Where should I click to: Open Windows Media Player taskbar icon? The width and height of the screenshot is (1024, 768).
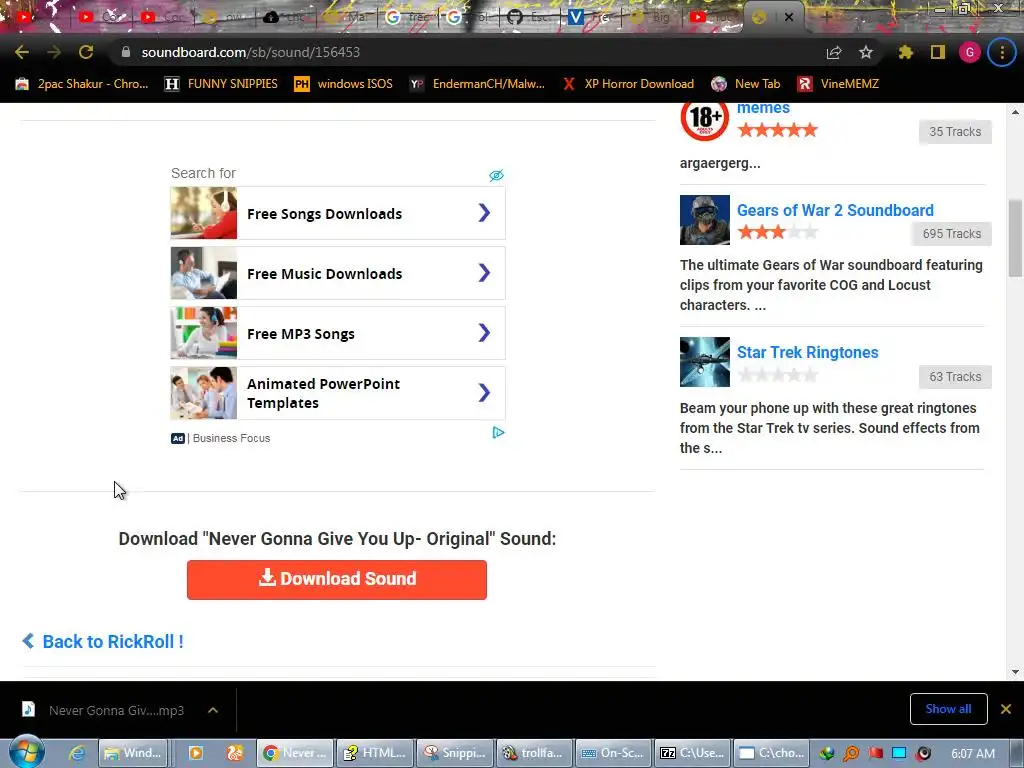point(195,753)
